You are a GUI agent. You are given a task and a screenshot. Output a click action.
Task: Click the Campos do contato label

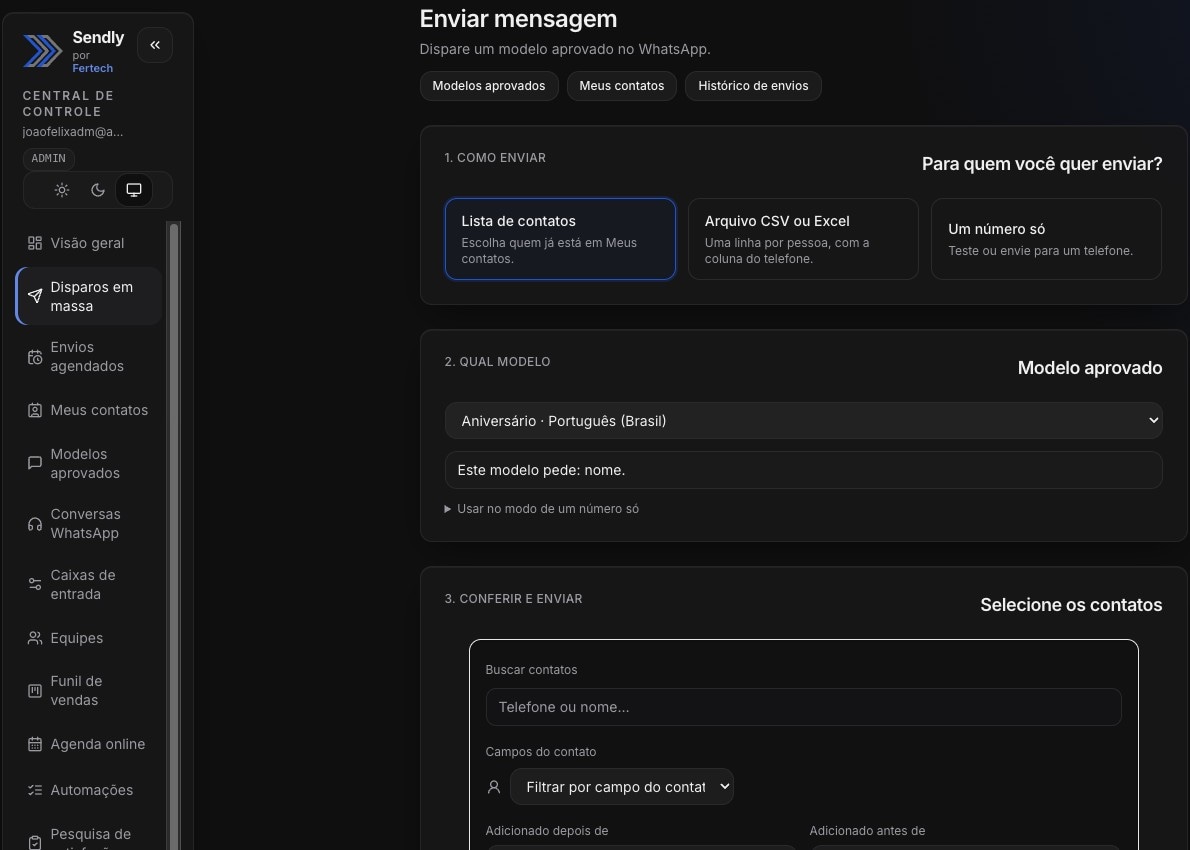(x=540, y=752)
